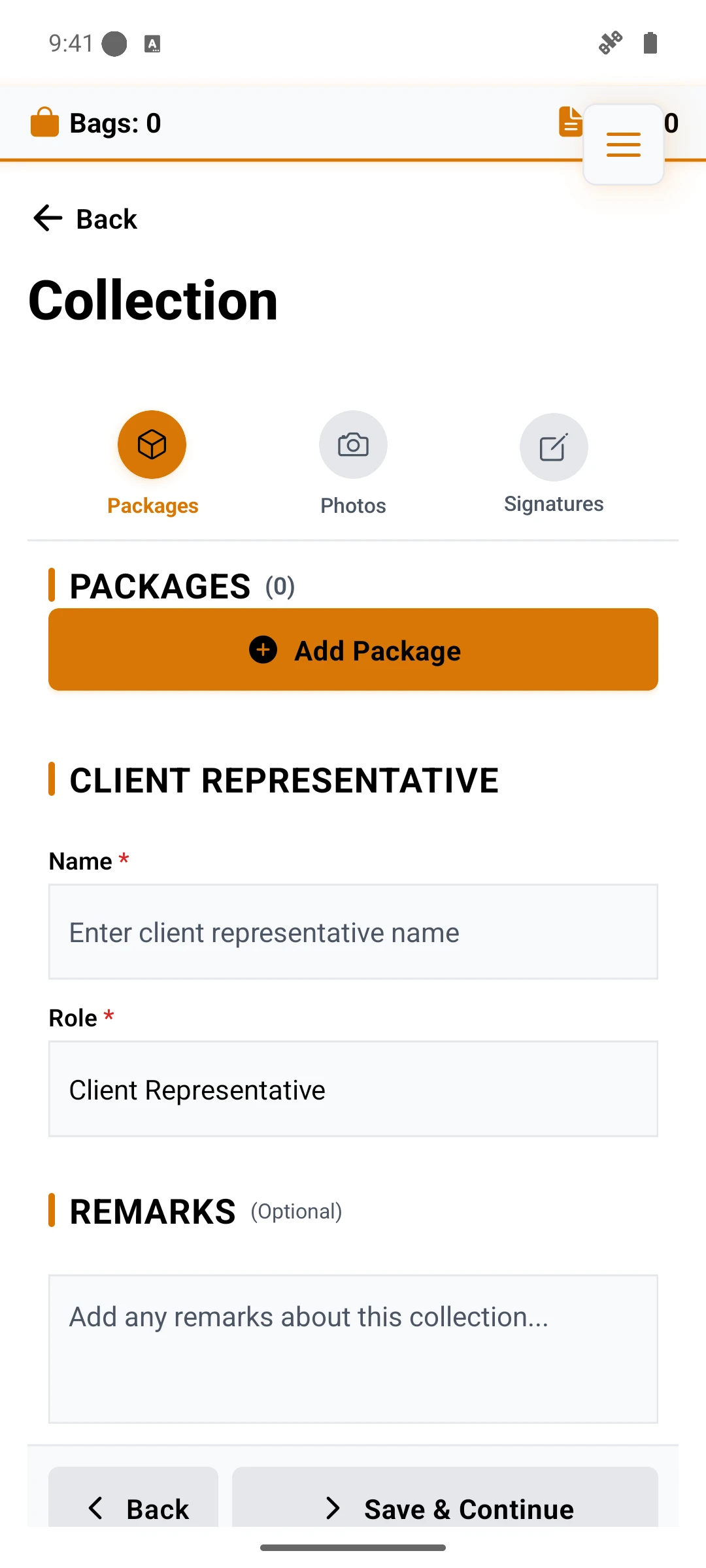Tap the orange bag icon

click(x=45, y=122)
